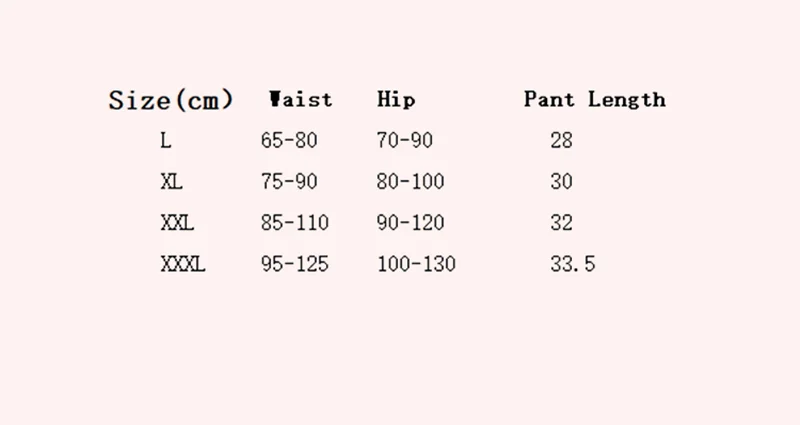Click the Size(cm) column header
This screenshot has height=425, width=800.
(x=170, y=100)
